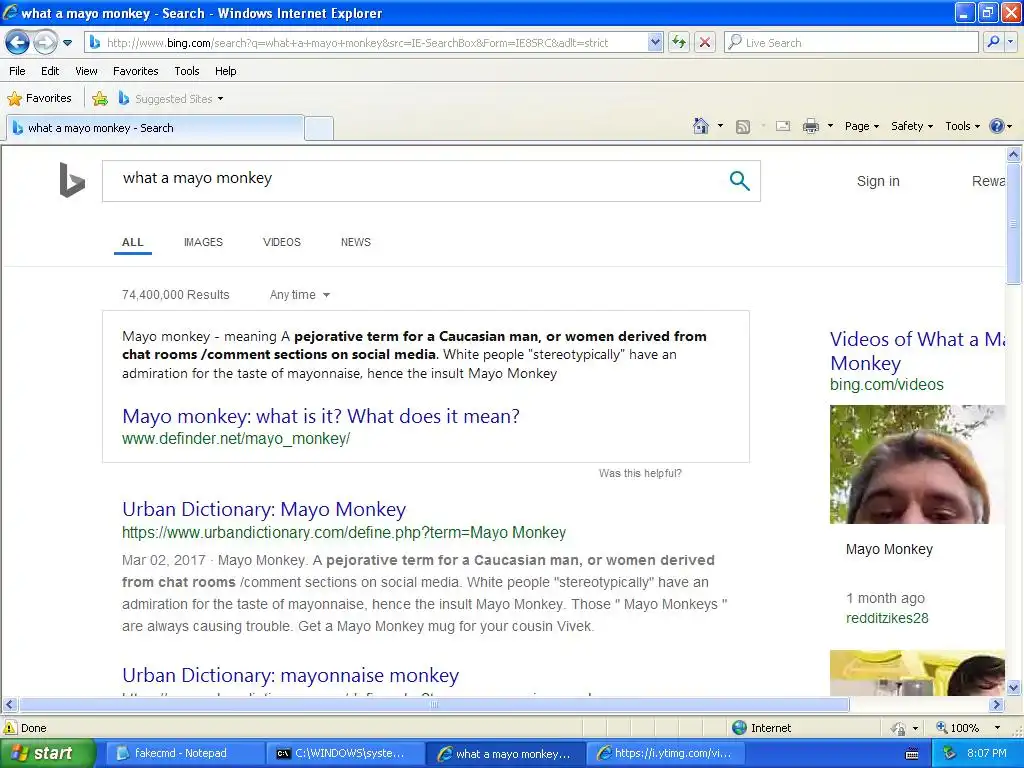Screen dimensions: 1024x768
Task: Click the Stop loading red X icon
Action: [705, 42]
